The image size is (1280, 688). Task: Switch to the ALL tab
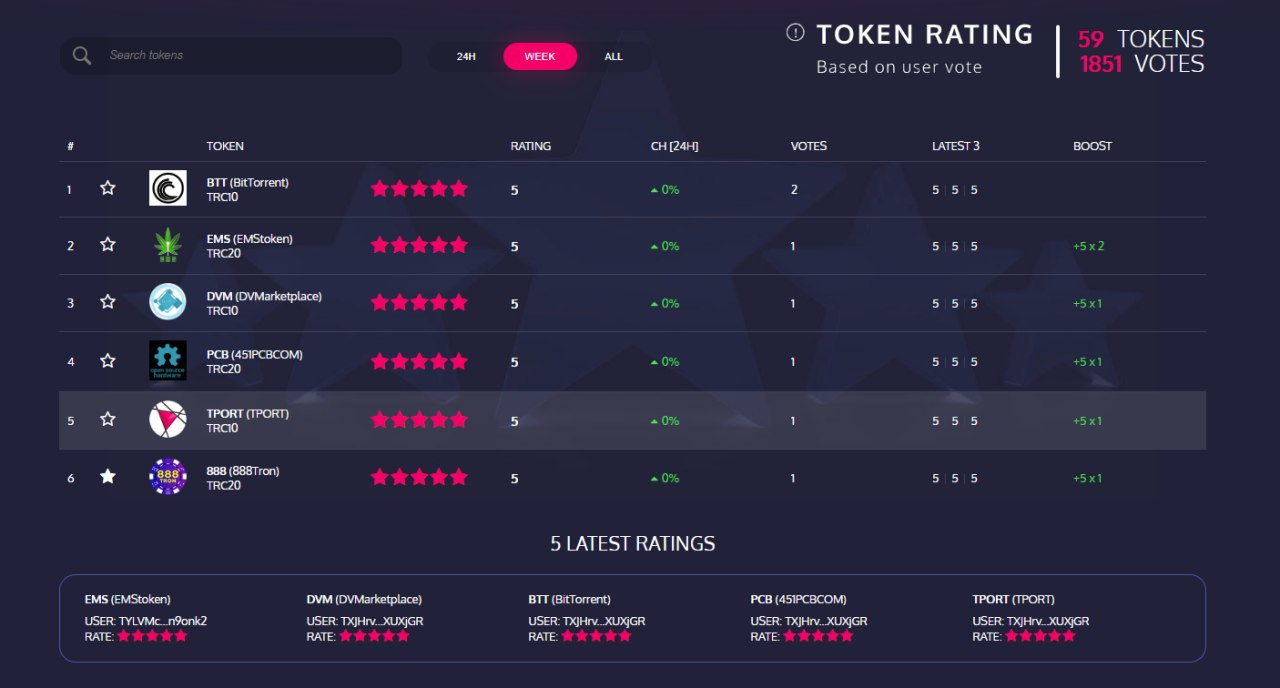tap(614, 57)
